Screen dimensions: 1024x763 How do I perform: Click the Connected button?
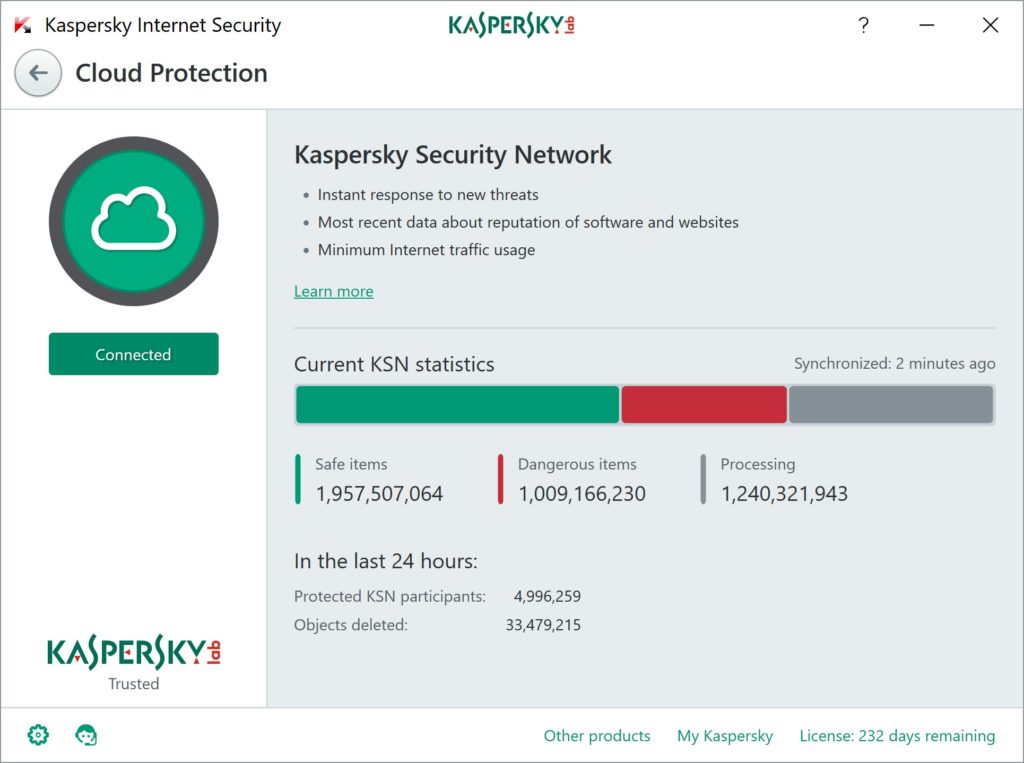(x=134, y=354)
